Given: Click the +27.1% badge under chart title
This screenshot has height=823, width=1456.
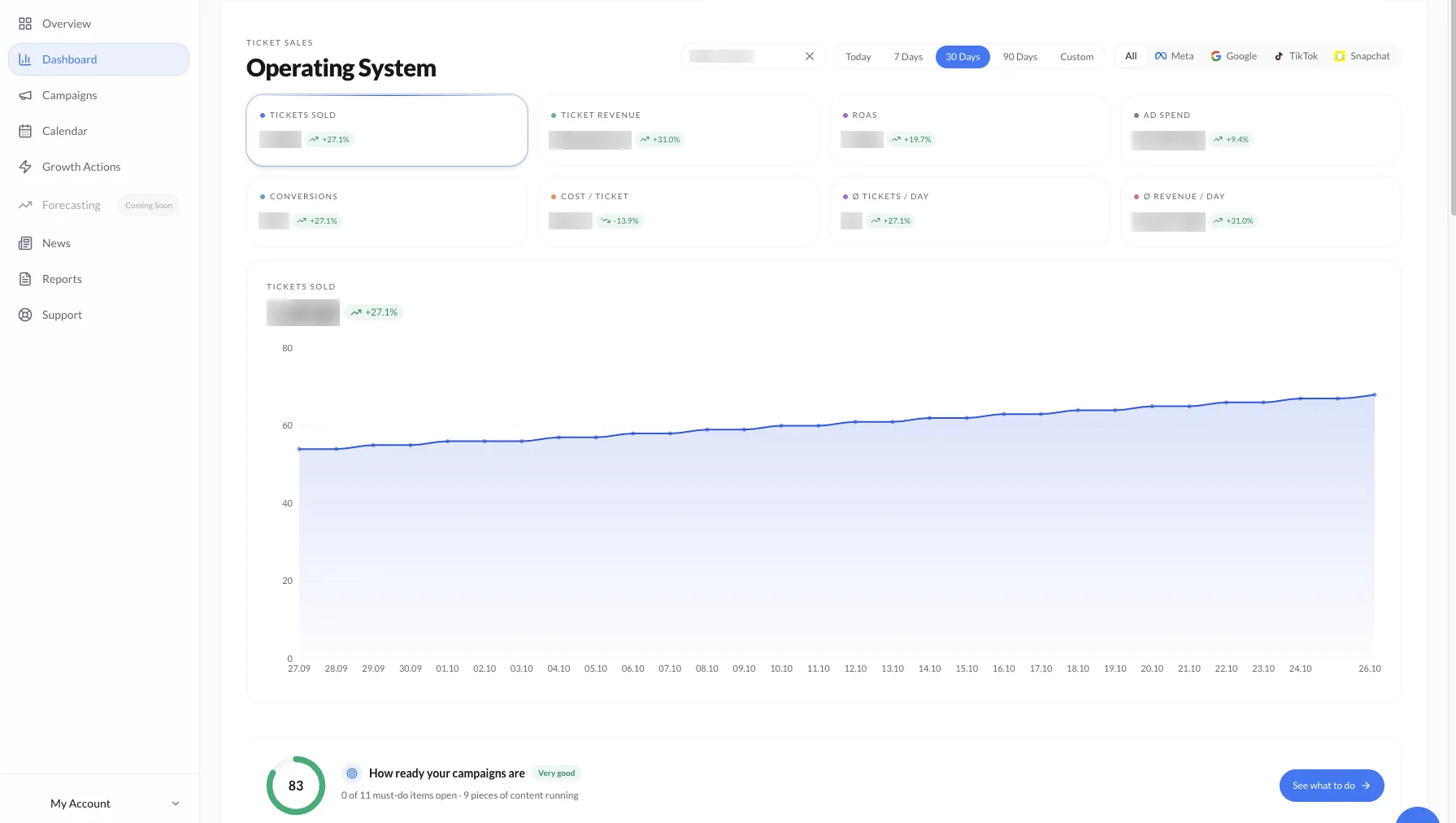Looking at the screenshot, I should pos(374,312).
